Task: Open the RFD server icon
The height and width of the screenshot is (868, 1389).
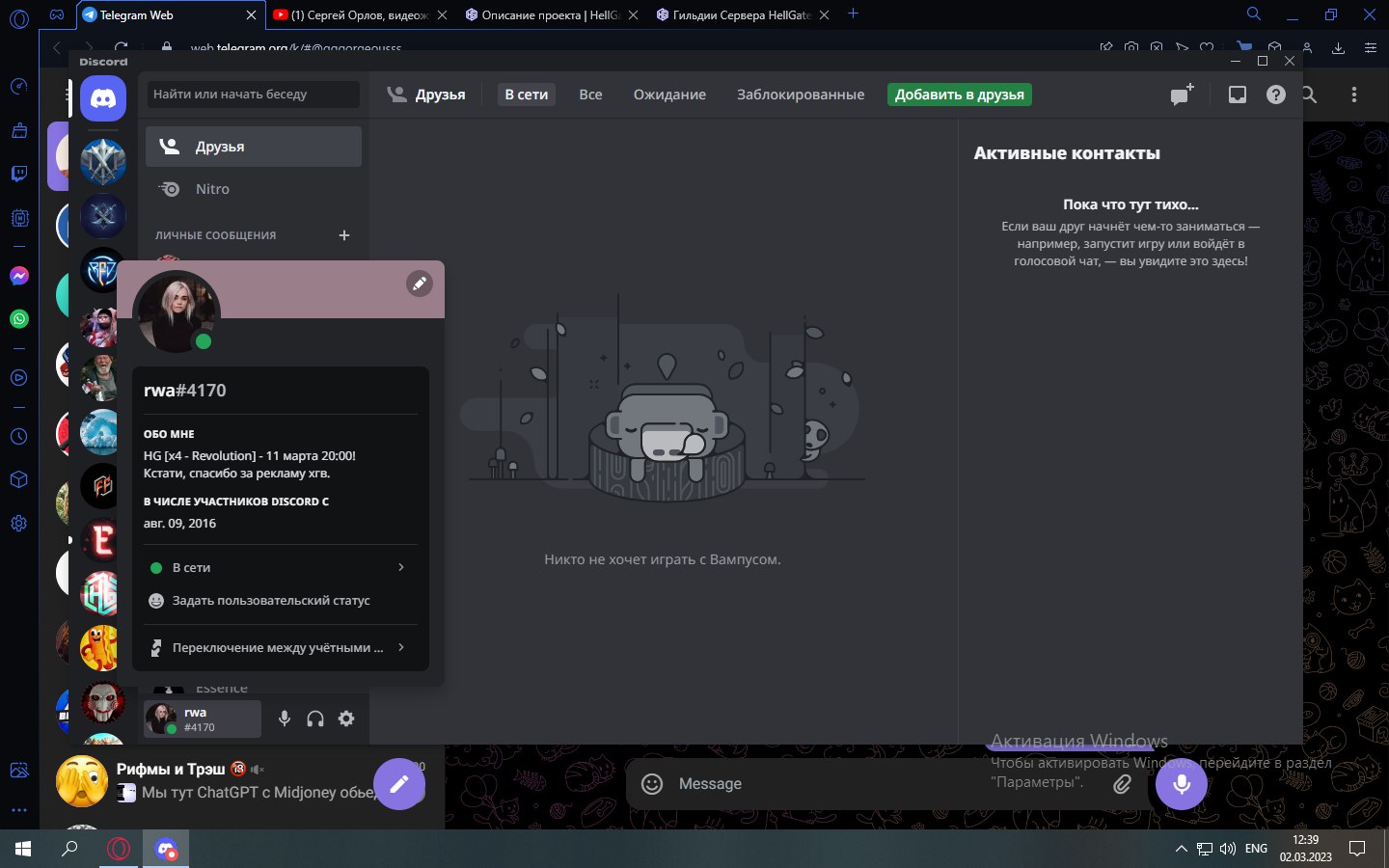Action: pyautogui.click(x=100, y=271)
